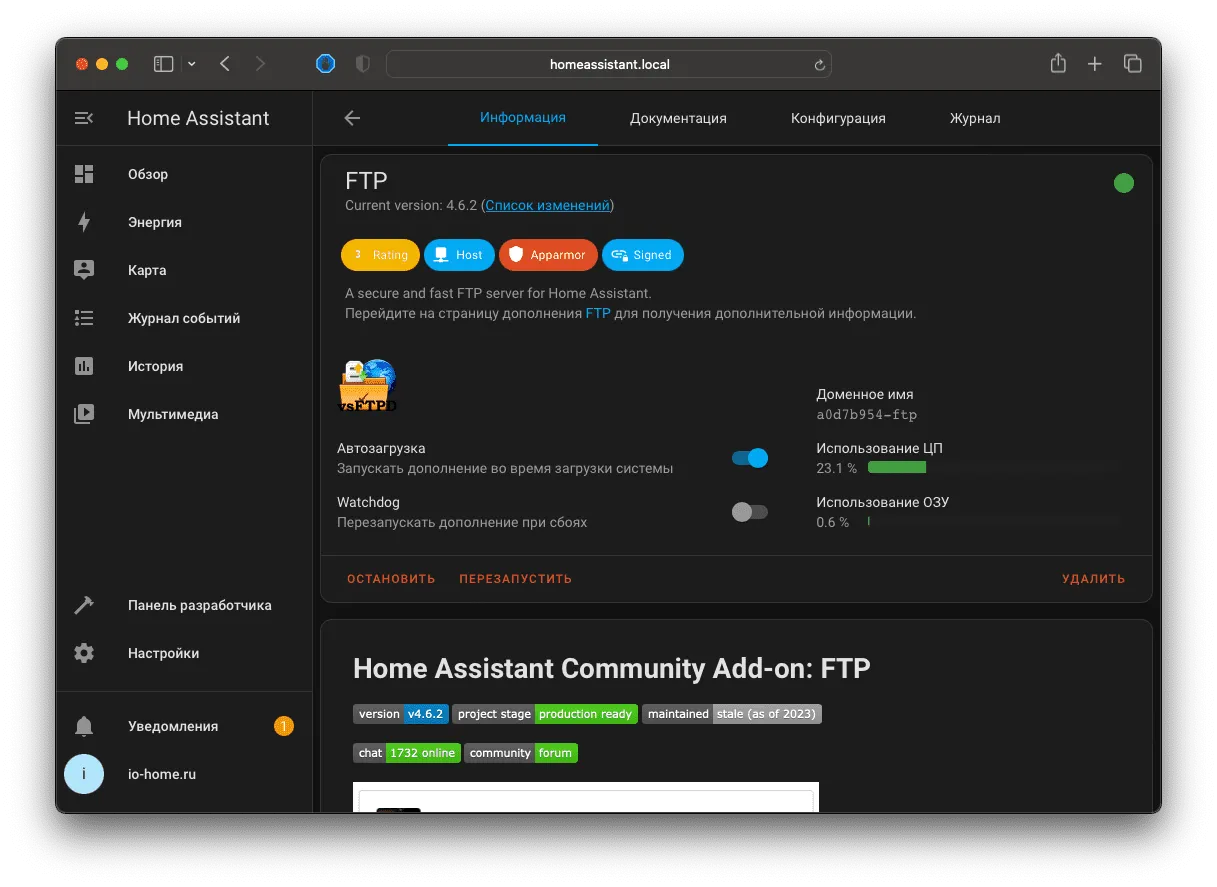Show Safari tab overview
The image size is (1217, 887).
click(x=1133, y=64)
